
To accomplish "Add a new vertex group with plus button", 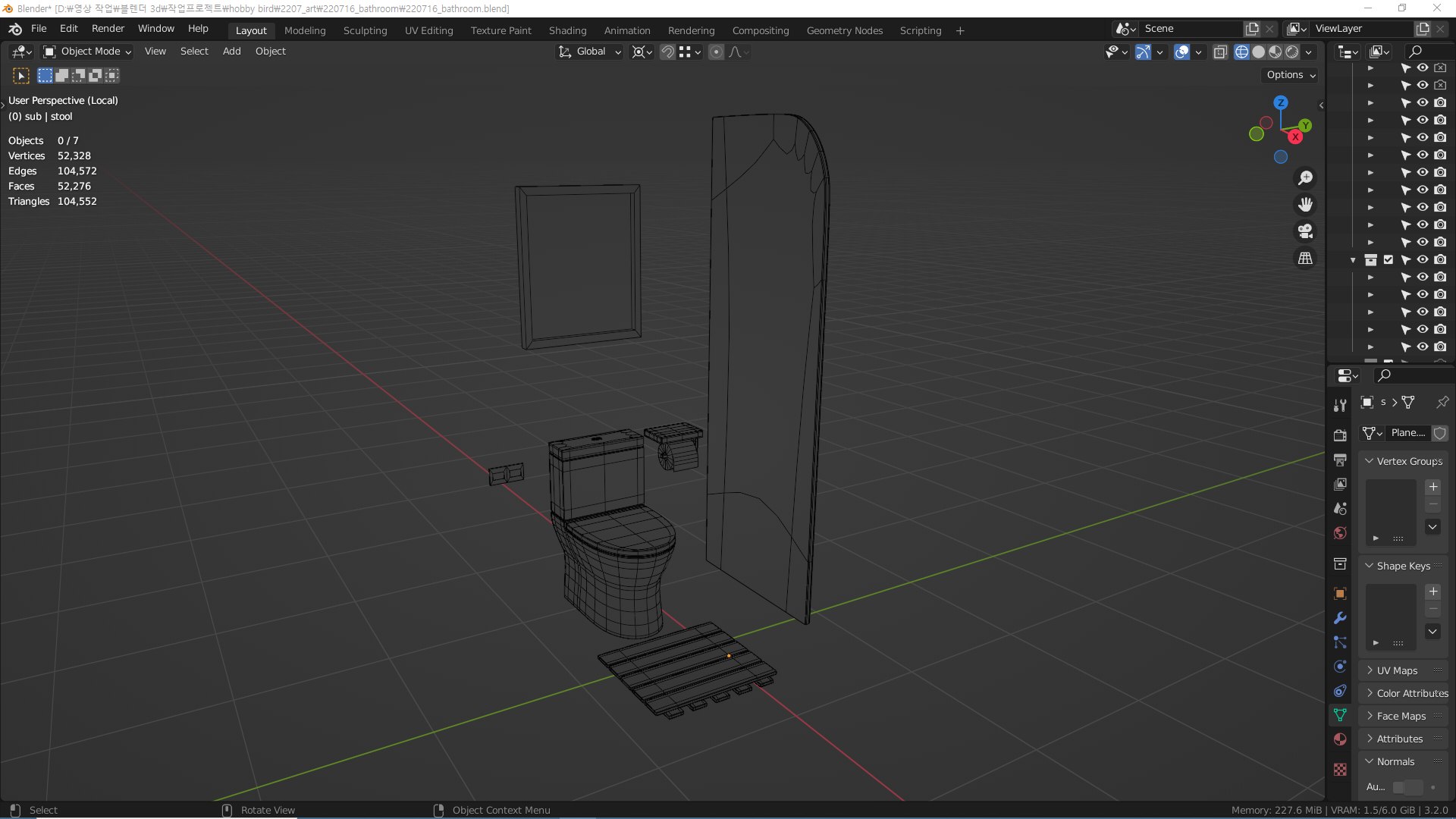I will [1433, 487].
